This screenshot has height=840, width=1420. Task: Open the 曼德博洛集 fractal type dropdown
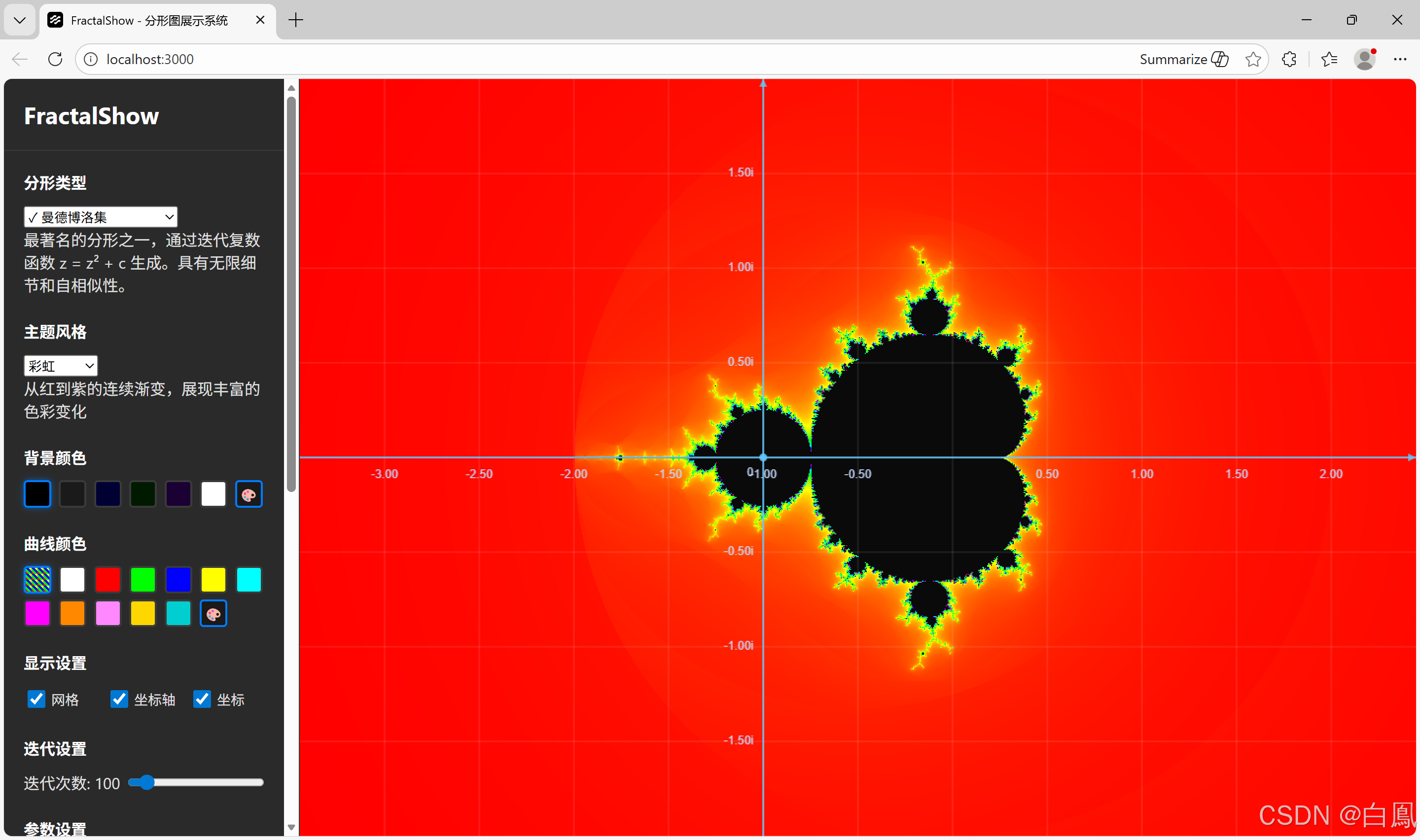click(100, 217)
